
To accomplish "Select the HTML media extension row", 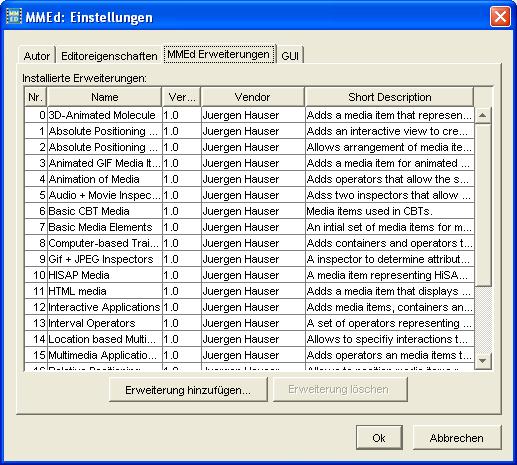I will 249,291.
